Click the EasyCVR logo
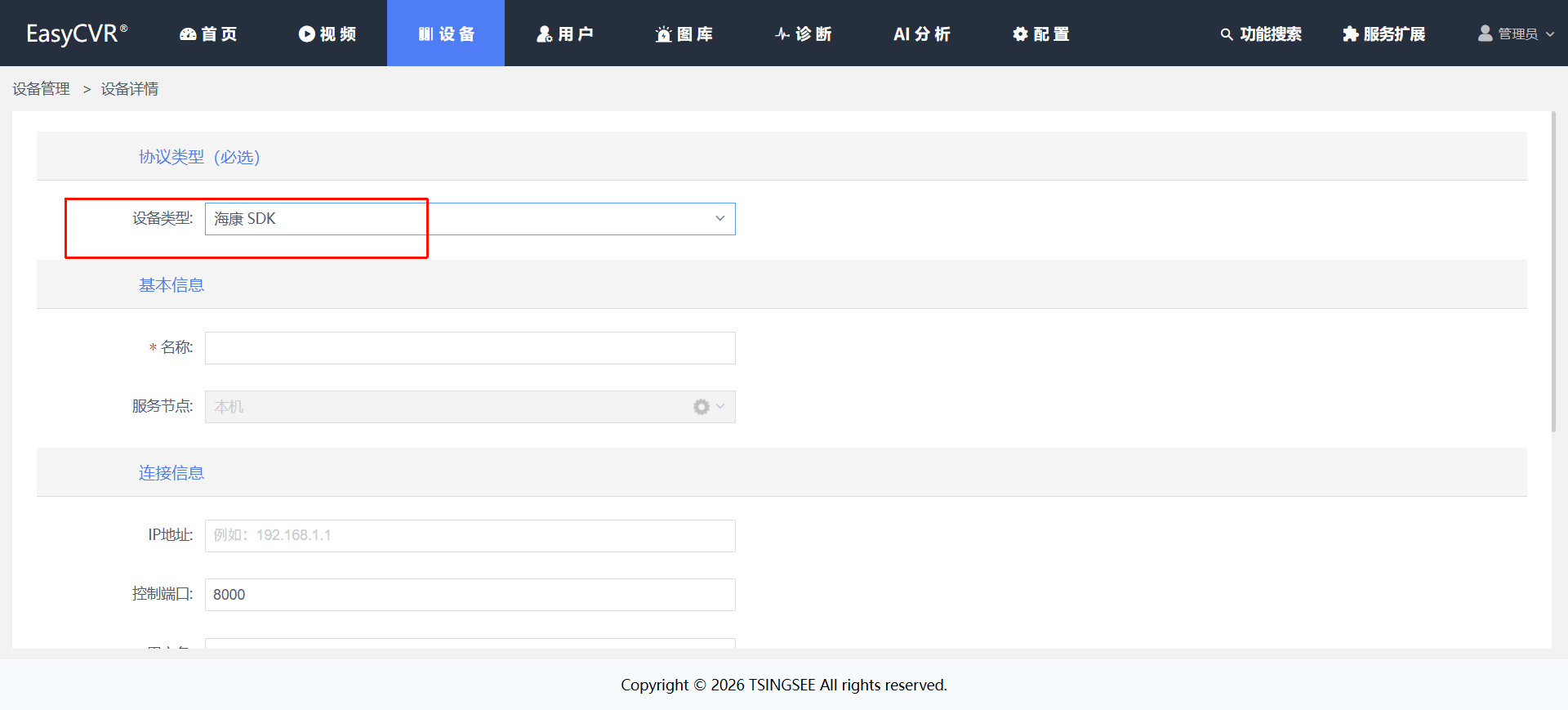The image size is (1568, 710). (x=77, y=33)
